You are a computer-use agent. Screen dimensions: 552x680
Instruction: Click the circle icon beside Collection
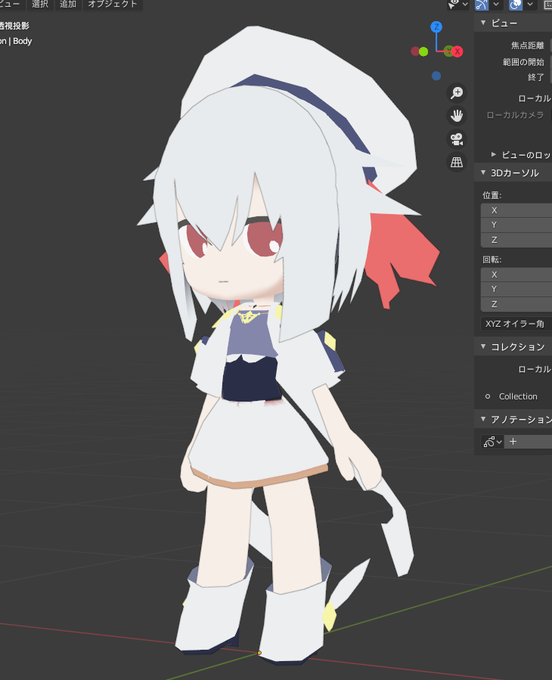pos(488,396)
